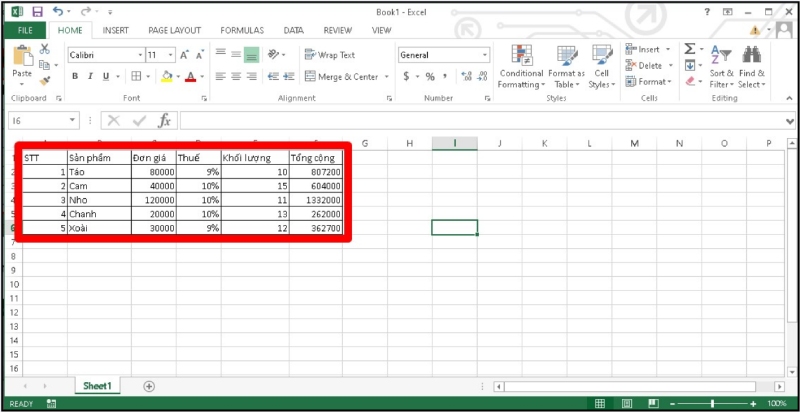Click the Insert Function fx icon
Image resolution: width=800 pixels, height=412 pixels.
coord(164,121)
